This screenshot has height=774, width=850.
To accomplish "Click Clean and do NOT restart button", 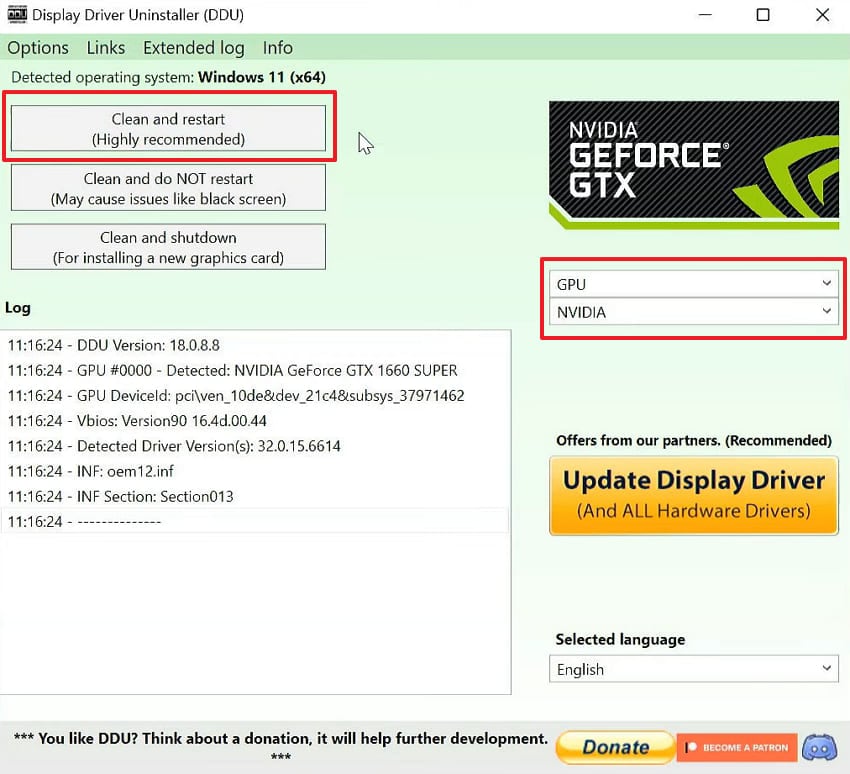I will coord(169,188).
